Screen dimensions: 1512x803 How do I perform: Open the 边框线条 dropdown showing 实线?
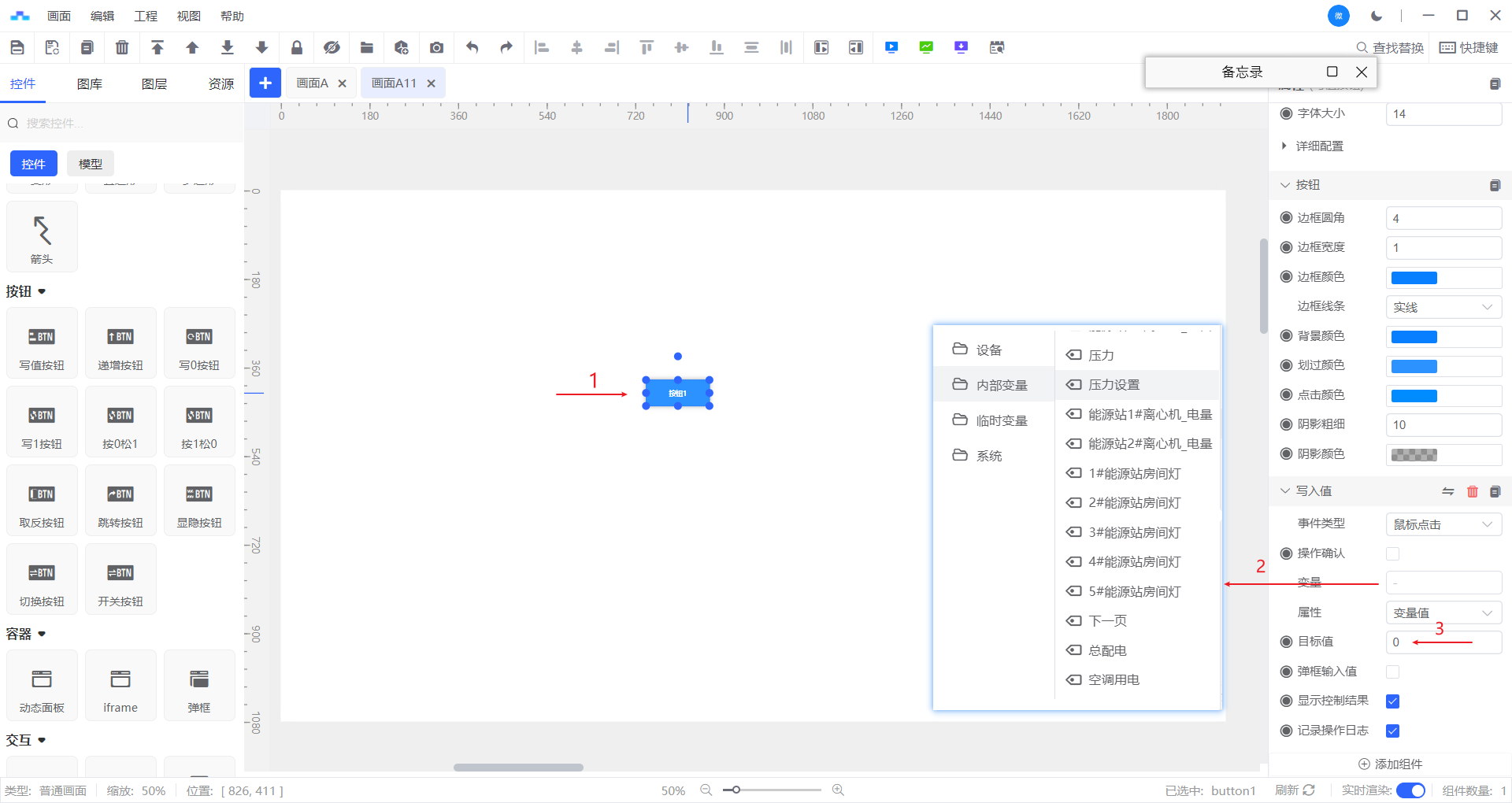(1443, 307)
